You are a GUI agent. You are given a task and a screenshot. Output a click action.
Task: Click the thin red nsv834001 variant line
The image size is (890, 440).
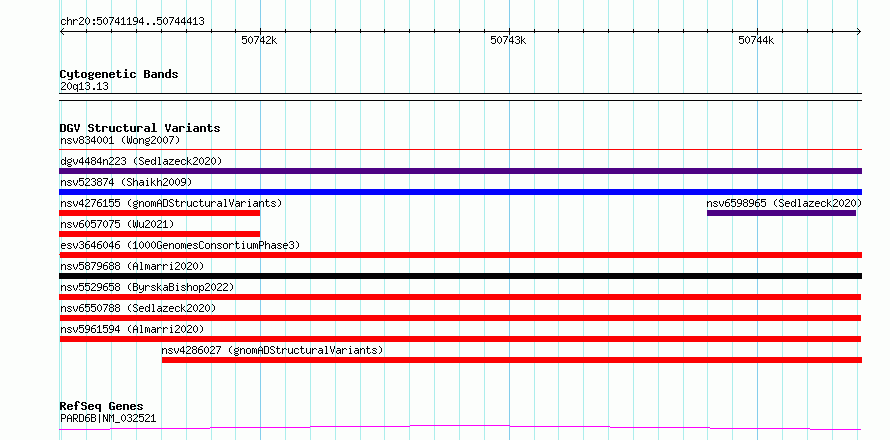460,150
